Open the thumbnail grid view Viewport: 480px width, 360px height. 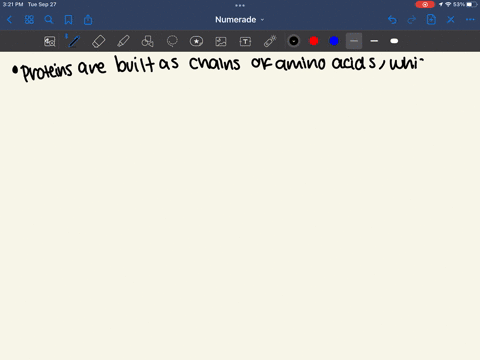point(29,20)
